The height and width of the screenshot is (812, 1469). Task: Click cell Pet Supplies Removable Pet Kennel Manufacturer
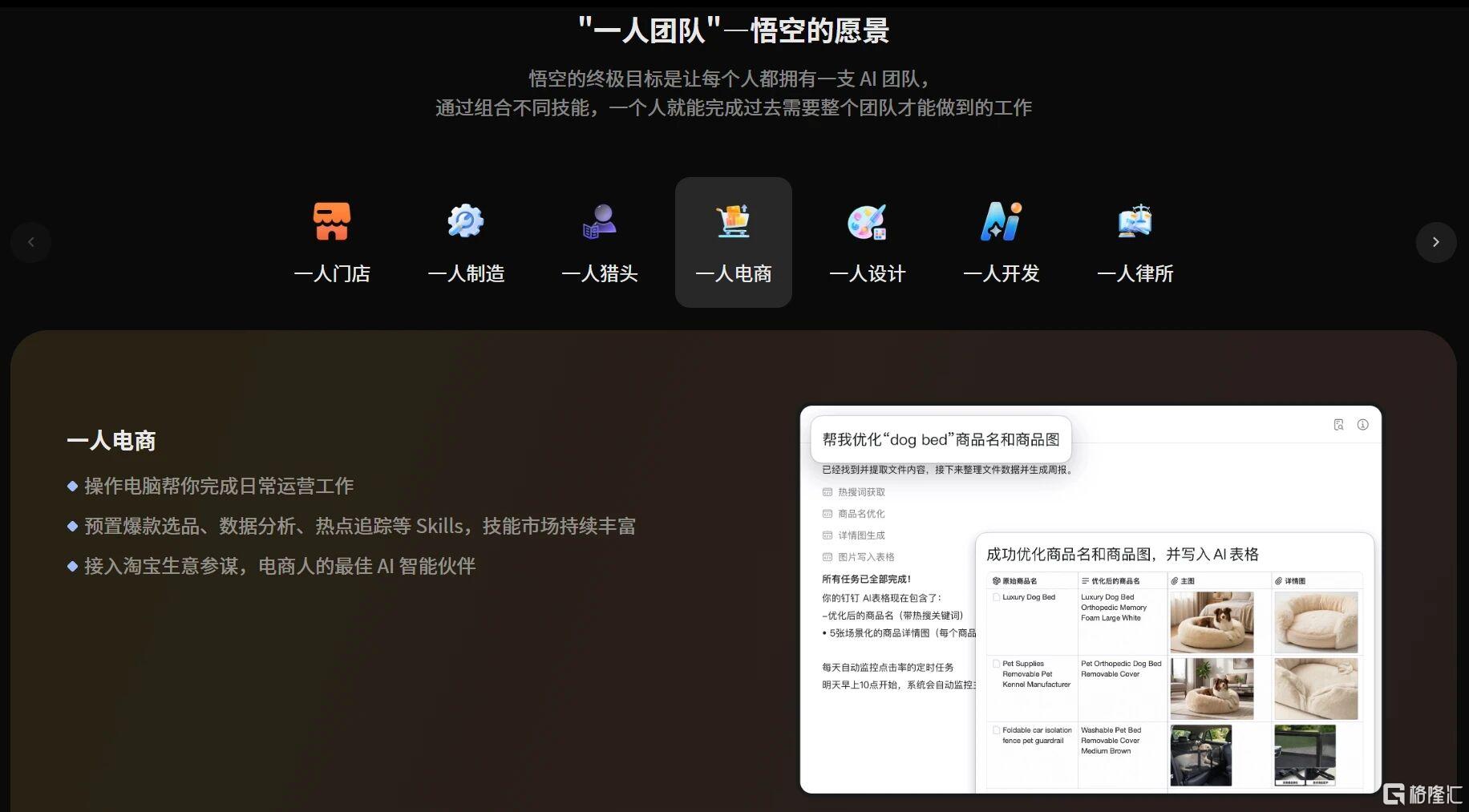pos(1036,674)
